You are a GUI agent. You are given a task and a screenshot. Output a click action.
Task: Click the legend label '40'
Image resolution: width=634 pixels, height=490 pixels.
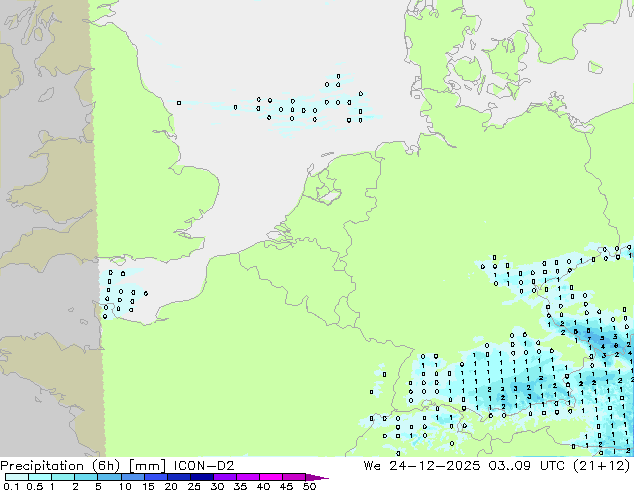click(x=263, y=486)
